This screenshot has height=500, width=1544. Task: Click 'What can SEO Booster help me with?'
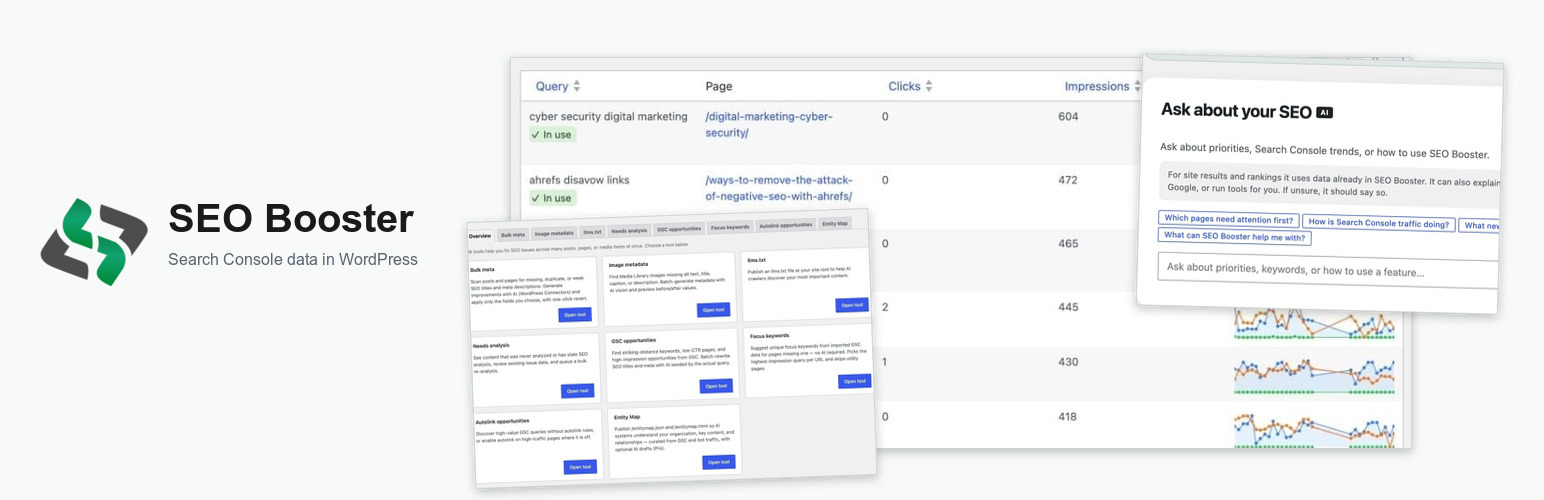coord(1234,237)
